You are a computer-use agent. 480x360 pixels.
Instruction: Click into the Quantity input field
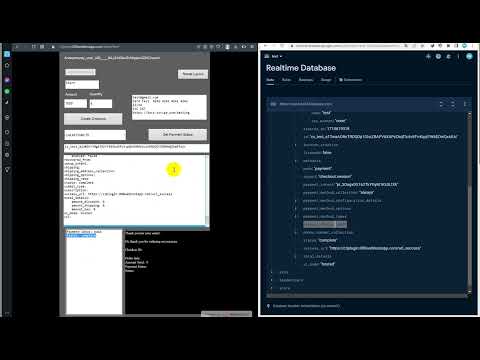101,104
